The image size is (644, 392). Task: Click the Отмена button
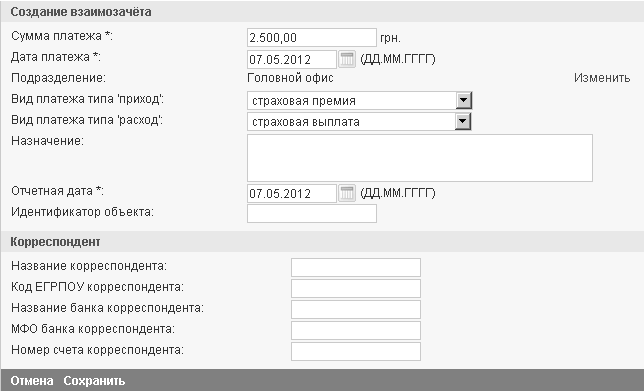[x=32, y=381]
